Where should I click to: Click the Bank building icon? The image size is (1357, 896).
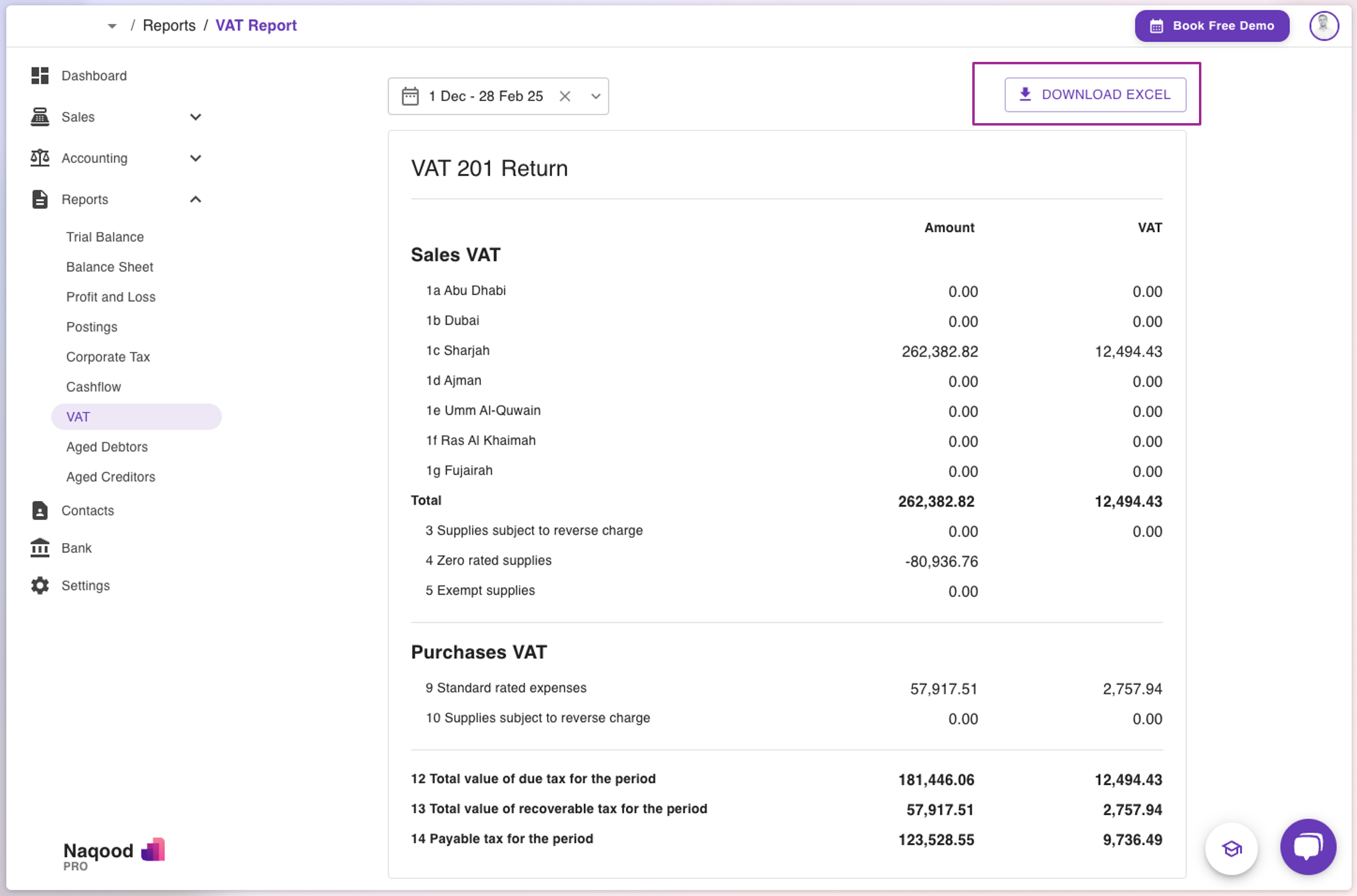tap(40, 548)
